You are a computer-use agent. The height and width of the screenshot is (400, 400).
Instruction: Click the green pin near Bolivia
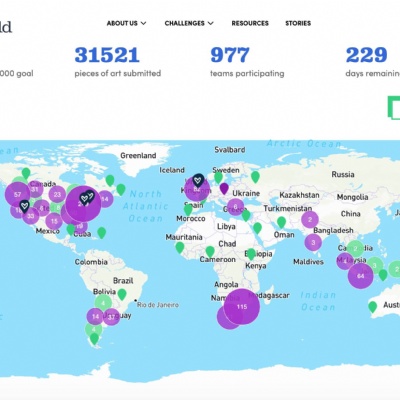tap(122, 294)
